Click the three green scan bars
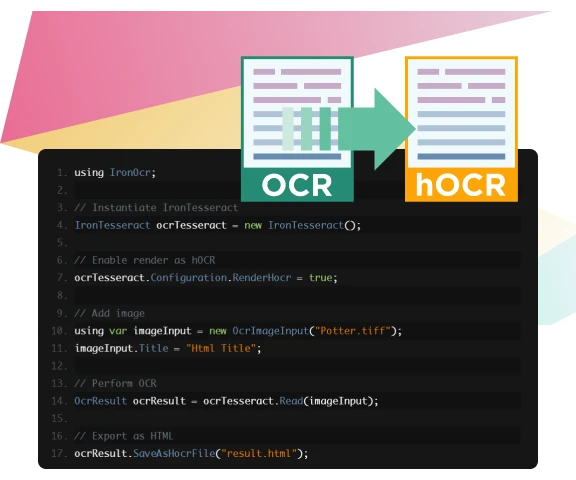Viewport: 576px width, 480px height. tap(306, 129)
